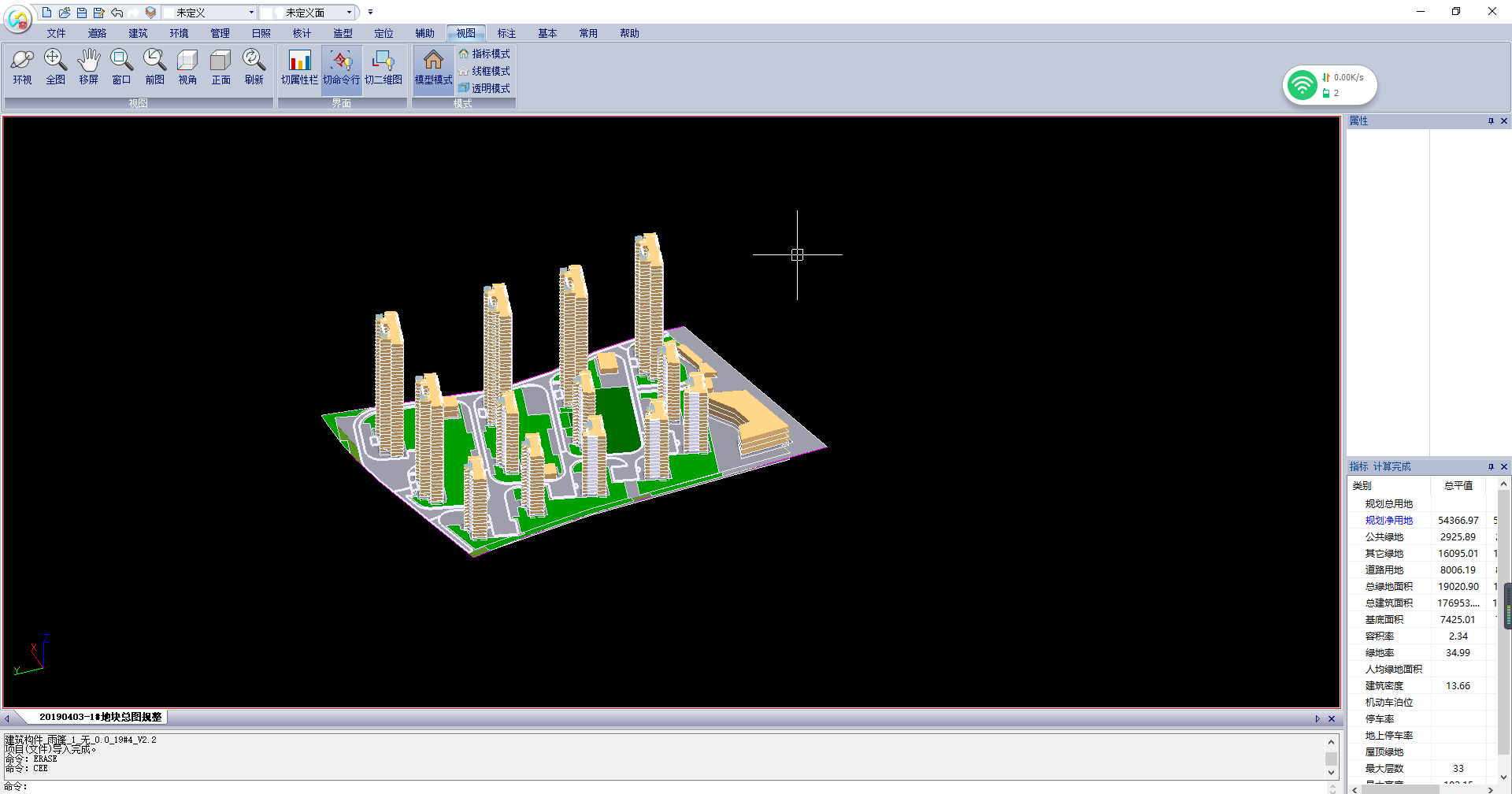The width and height of the screenshot is (1512, 794).
Task: Toggle the 切命令行 command line panel
Action: click(341, 66)
